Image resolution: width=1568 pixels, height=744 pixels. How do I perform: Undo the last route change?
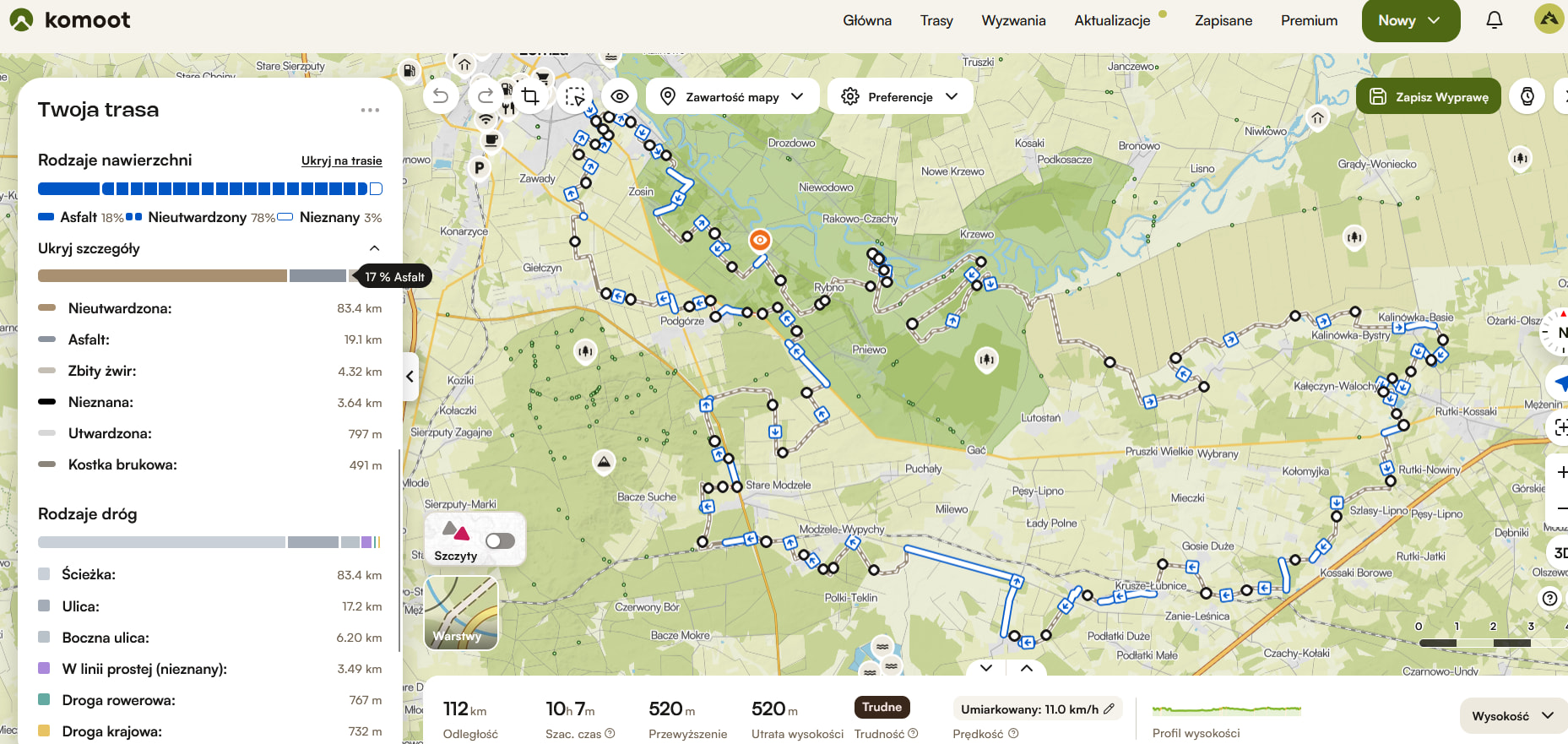click(441, 96)
